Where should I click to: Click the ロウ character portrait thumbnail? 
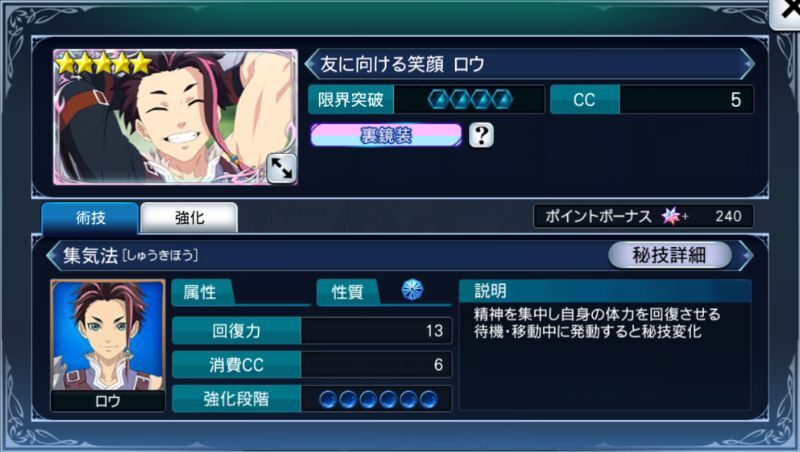108,345
